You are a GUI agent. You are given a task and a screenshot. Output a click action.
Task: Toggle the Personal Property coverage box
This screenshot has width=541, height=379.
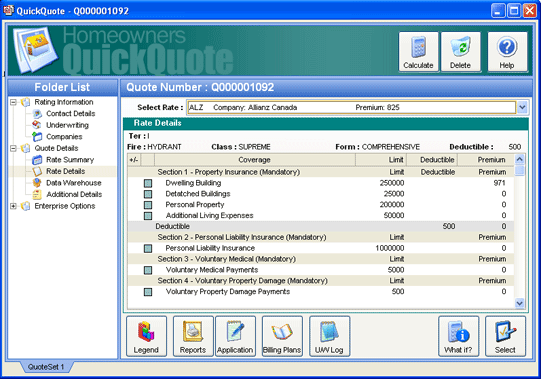point(148,205)
